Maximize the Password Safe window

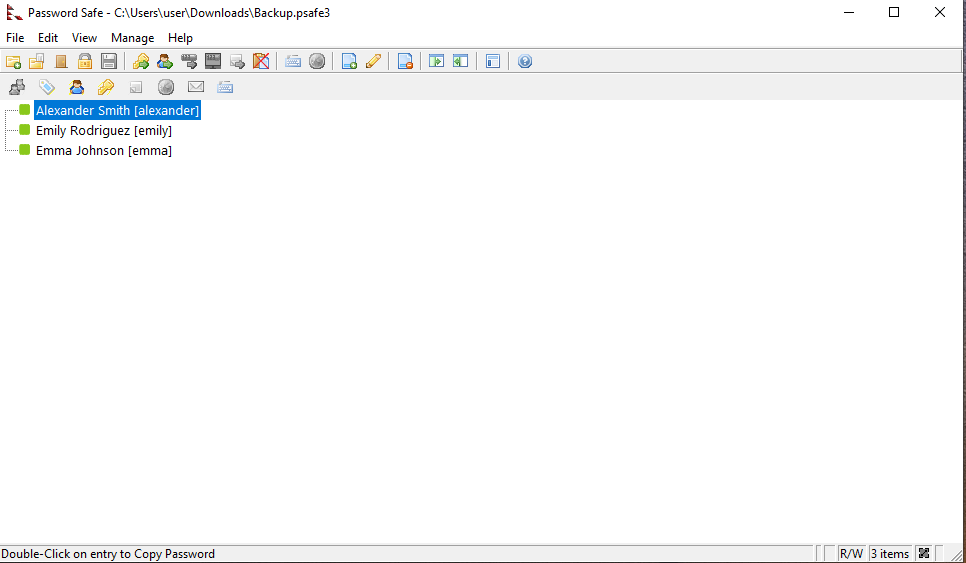[x=894, y=12]
